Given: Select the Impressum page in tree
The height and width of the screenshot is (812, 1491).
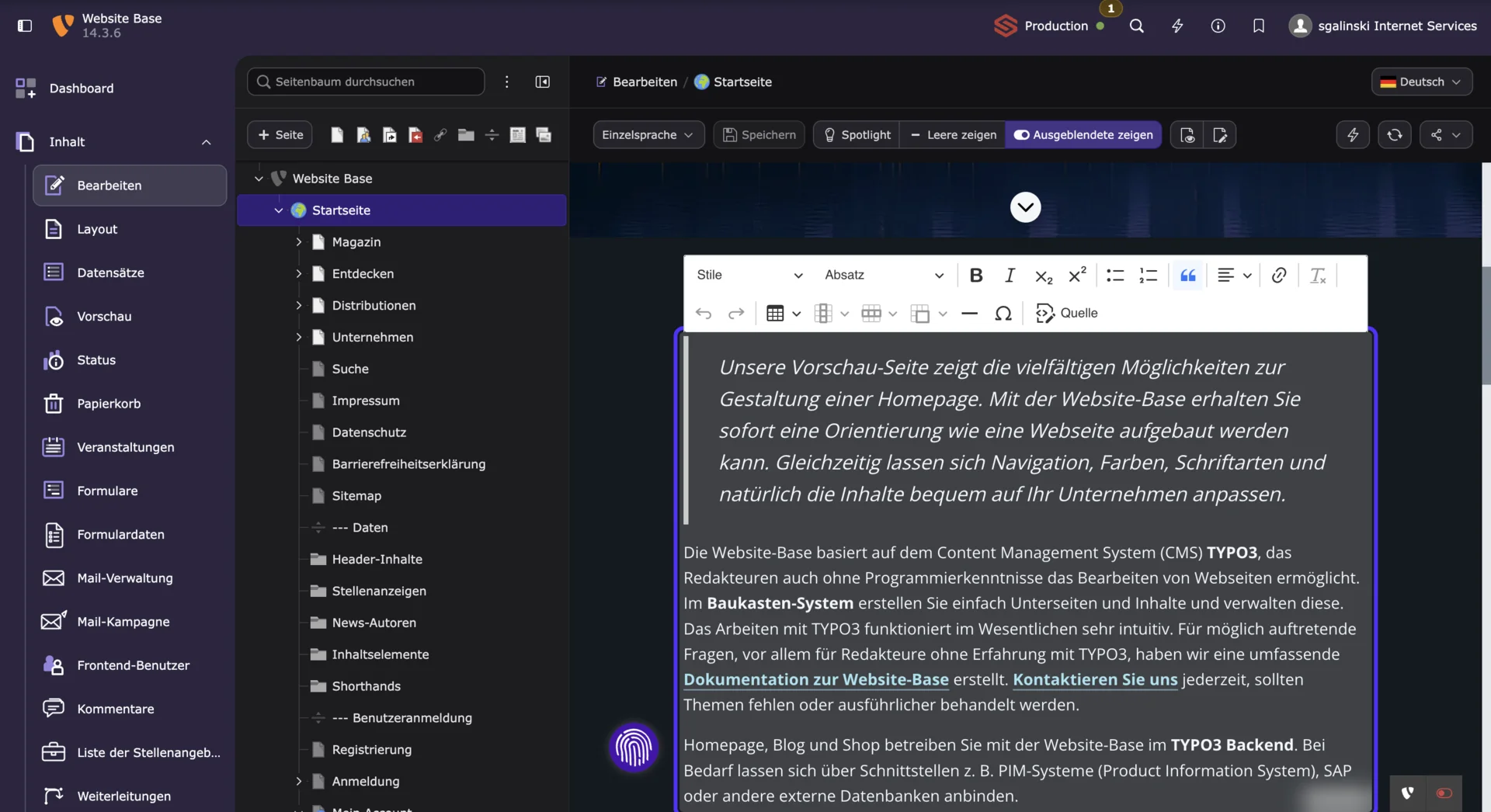Looking at the screenshot, I should click(366, 401).
